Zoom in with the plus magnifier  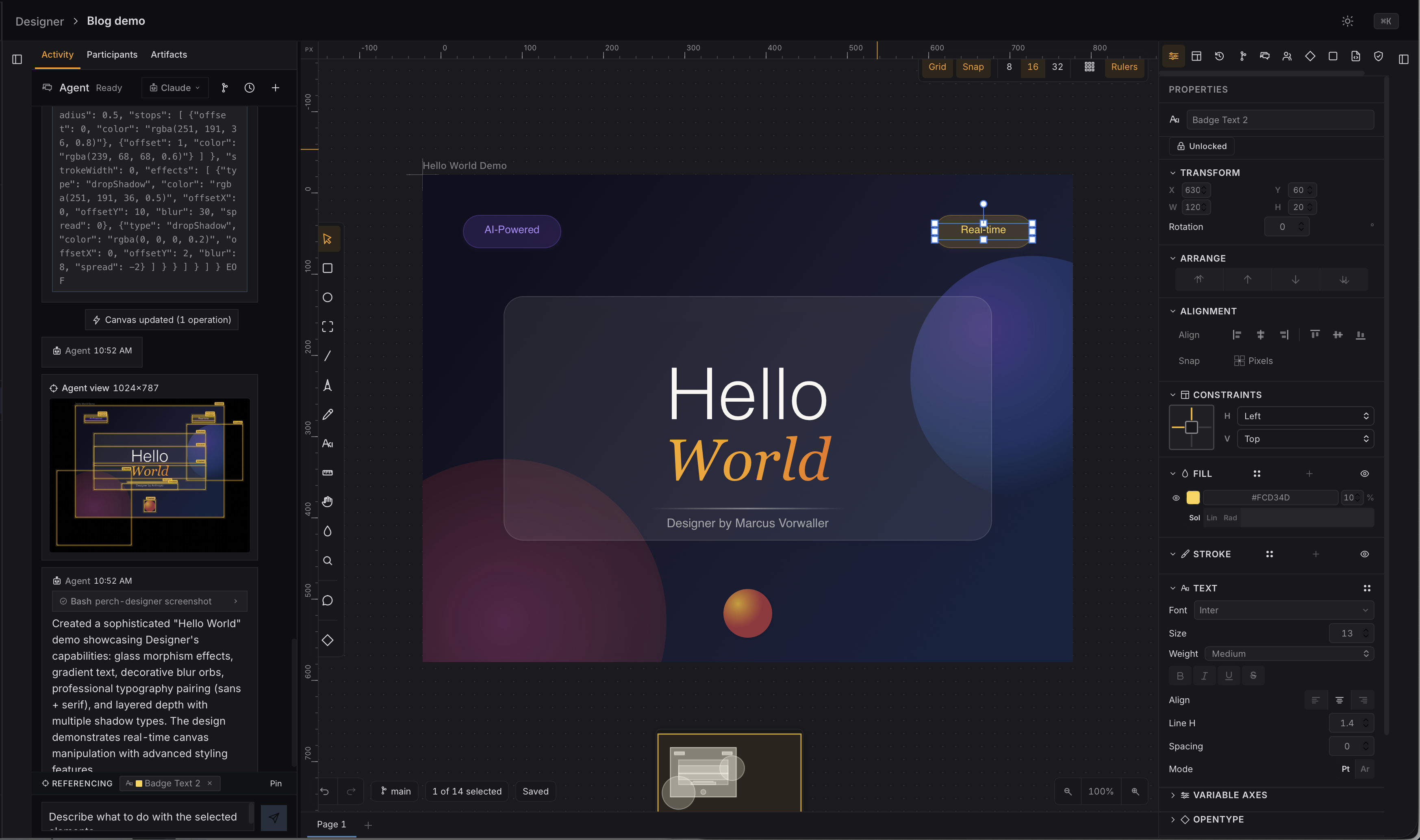[1135, 791]
